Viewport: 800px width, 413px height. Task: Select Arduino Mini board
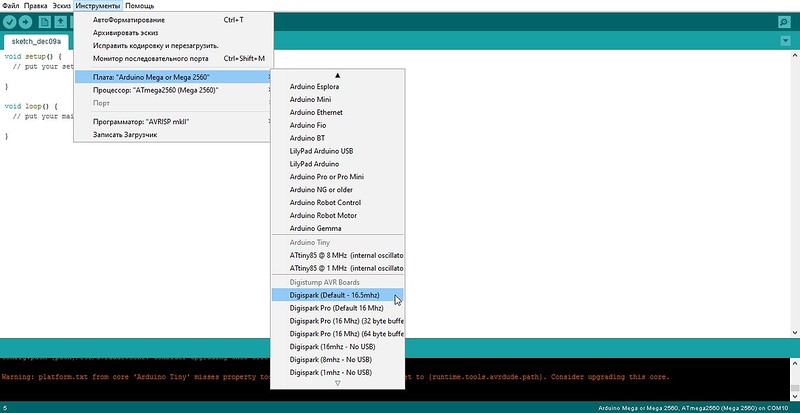point(337,100)
